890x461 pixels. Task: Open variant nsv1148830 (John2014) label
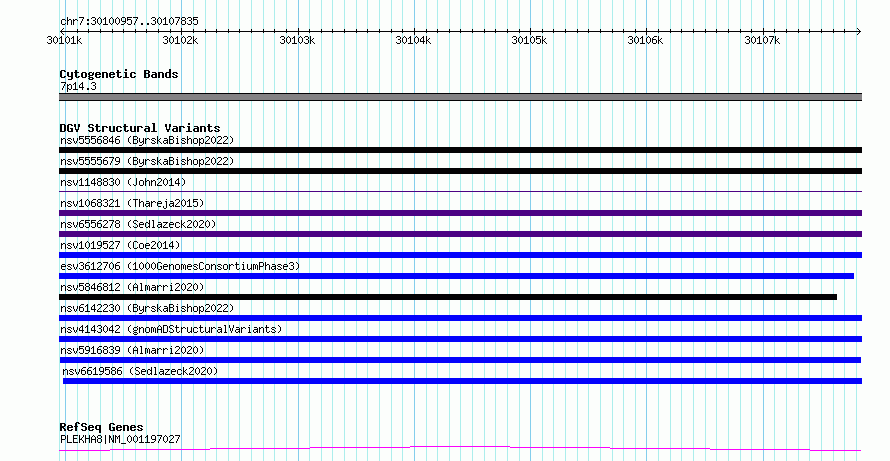tap(123, 182)
